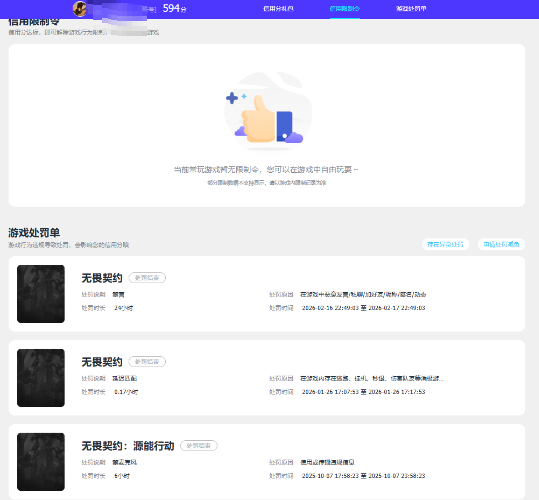Select the 信用限制令 tab
The image size is (539, 500).
(x=345, y=9)
